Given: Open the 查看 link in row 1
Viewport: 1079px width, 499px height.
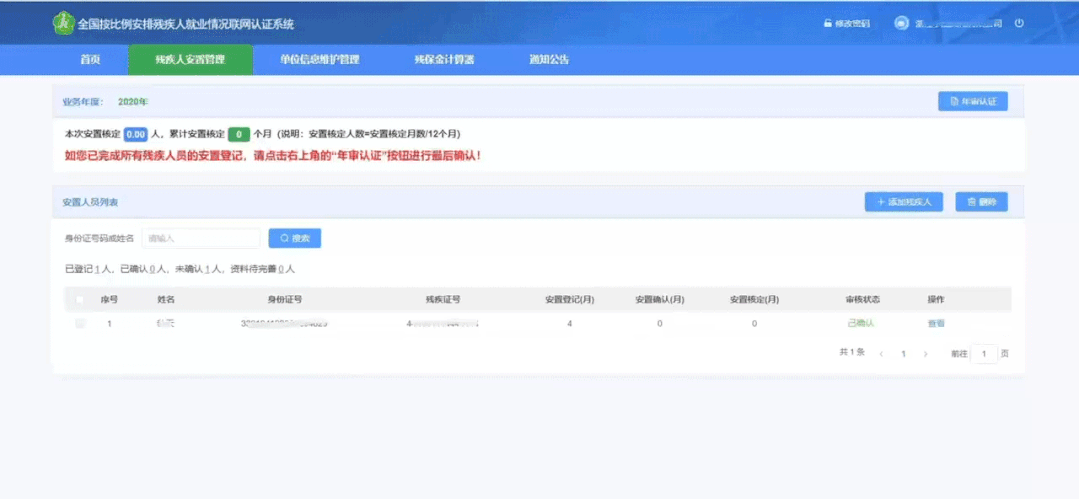Looking at the screenshot, I should point(935,323).
